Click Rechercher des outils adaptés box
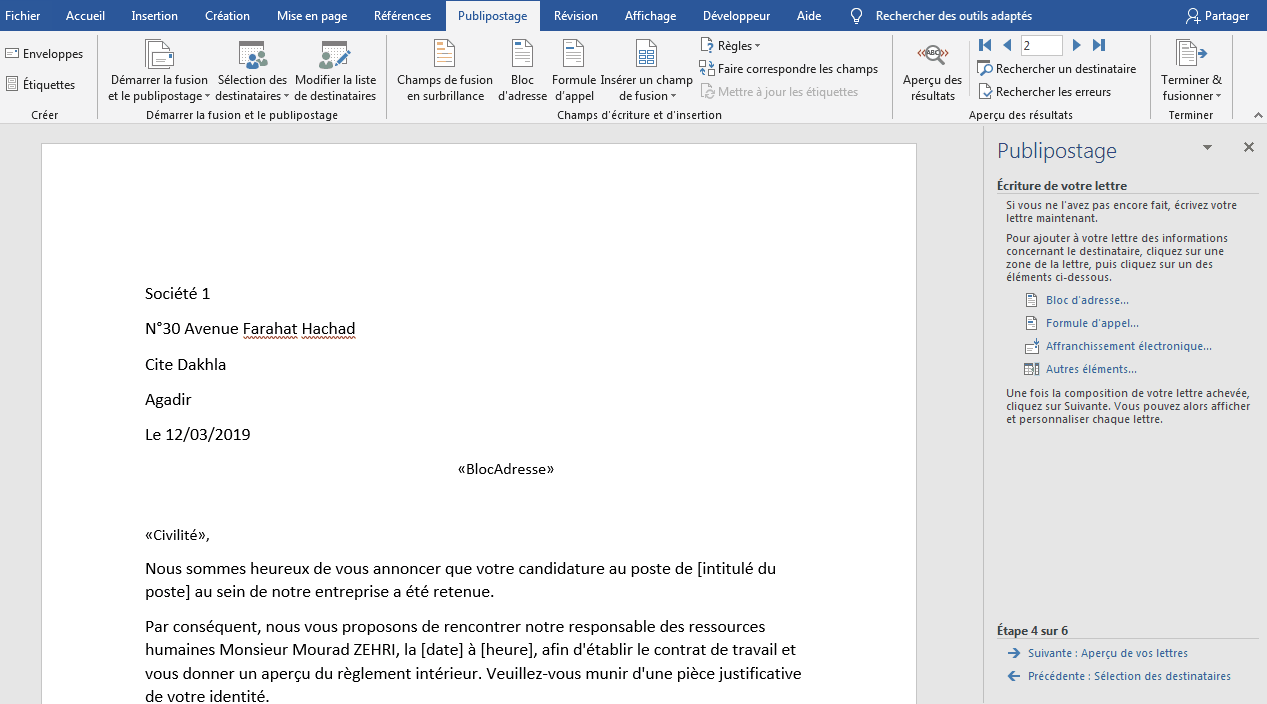The width and height of the screenshot is (1267, 704). point(953,16)
